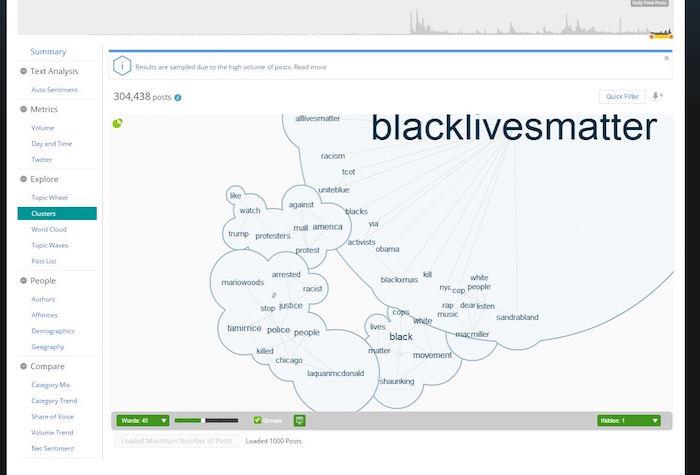Image resolution: width=700 pixels, height=475 pixels.
Task: Open the Affinities page
Action: tap(44, 315)
